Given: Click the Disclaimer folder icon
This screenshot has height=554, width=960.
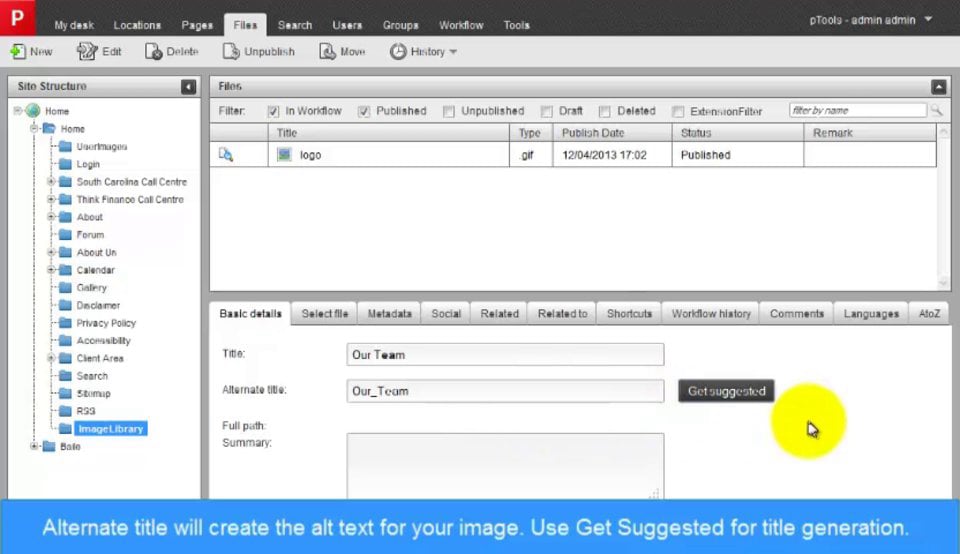Looking at the screenshot, I should click(x=65, y=305).
